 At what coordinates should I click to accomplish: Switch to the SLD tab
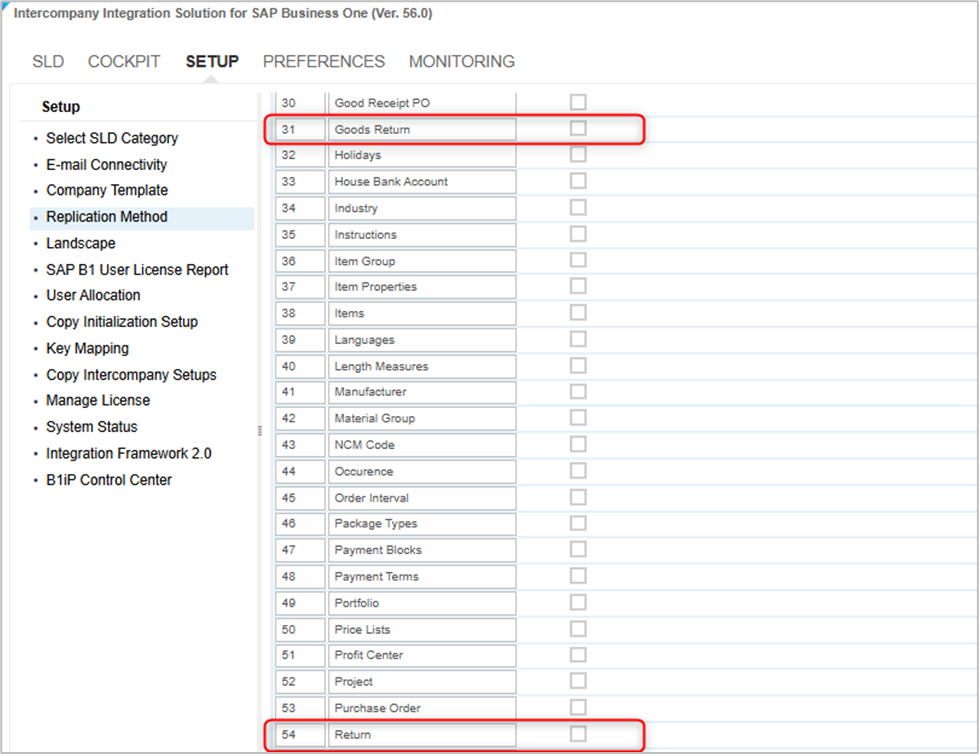48,62
